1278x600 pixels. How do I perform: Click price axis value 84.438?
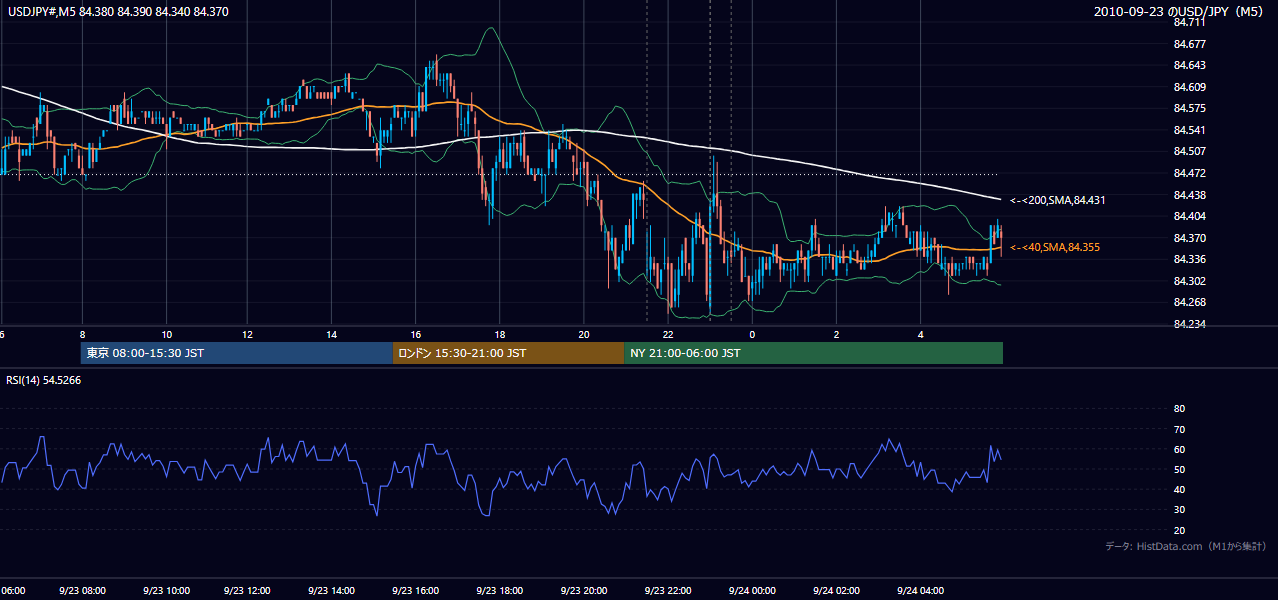1188,195
